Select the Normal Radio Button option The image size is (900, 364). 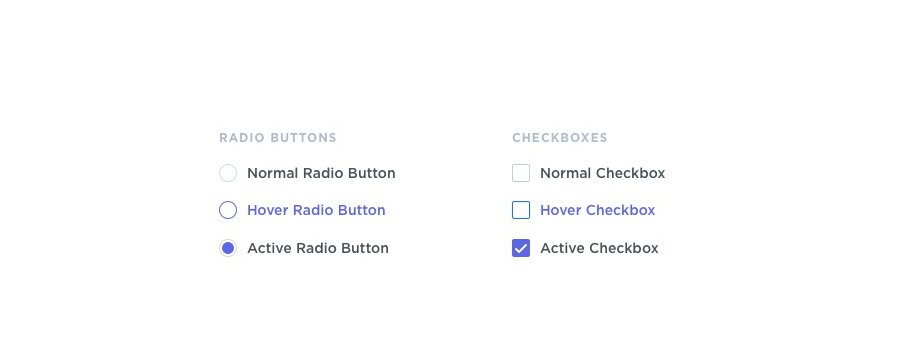(228, 173)
